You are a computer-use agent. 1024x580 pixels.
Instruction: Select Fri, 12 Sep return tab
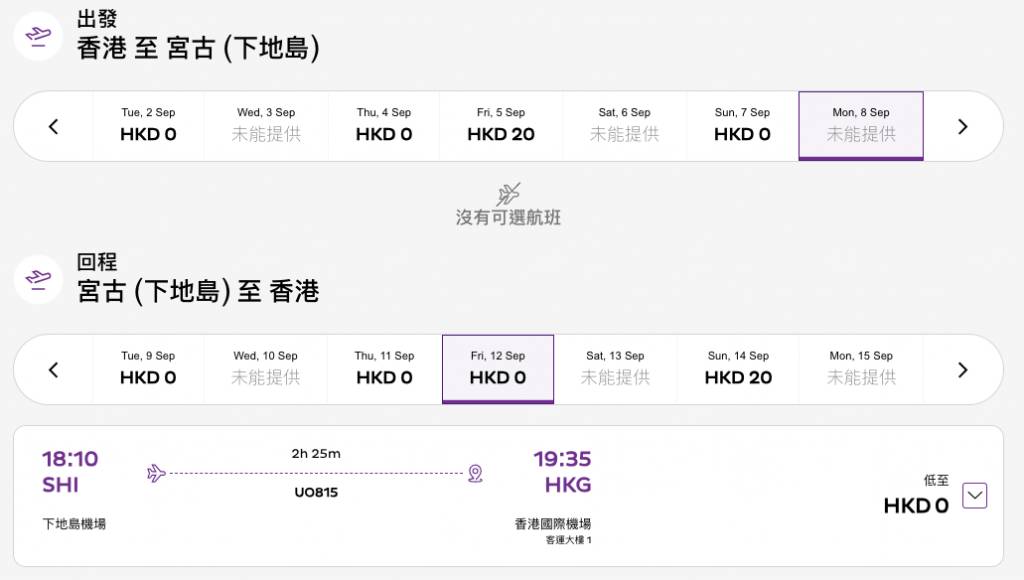[497, 369]
